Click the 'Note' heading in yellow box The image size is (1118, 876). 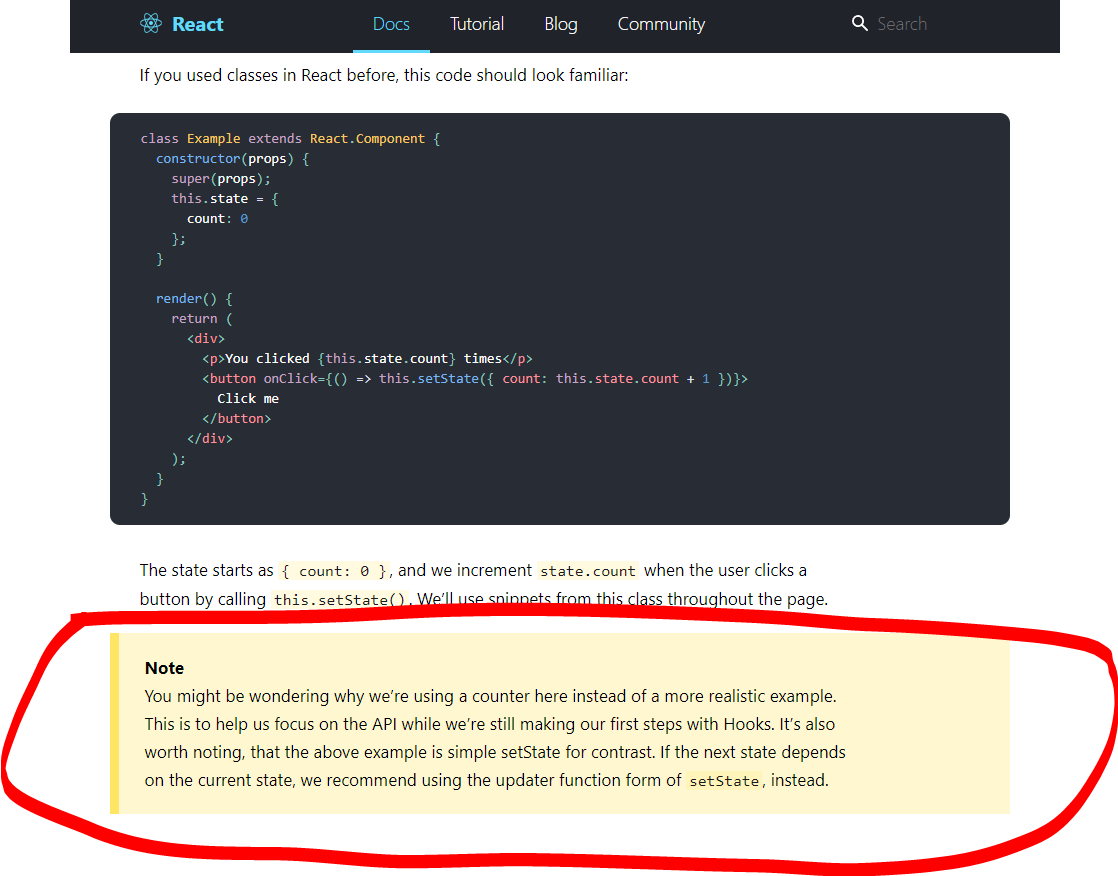(x=164, y=668)
